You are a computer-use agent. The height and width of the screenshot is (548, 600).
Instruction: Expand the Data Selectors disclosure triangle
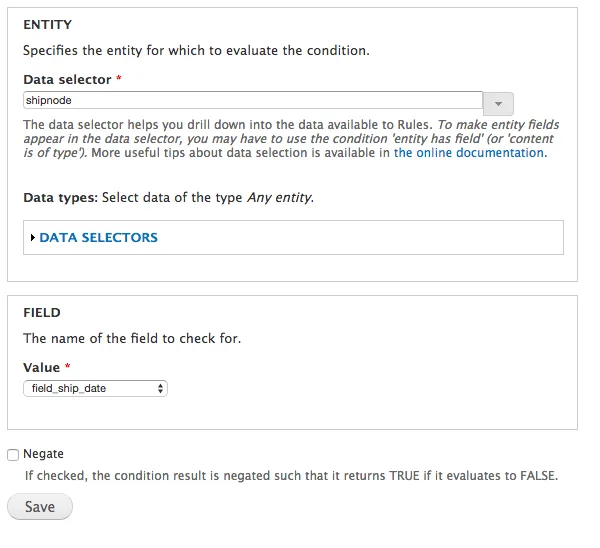[x=33, y=238]
